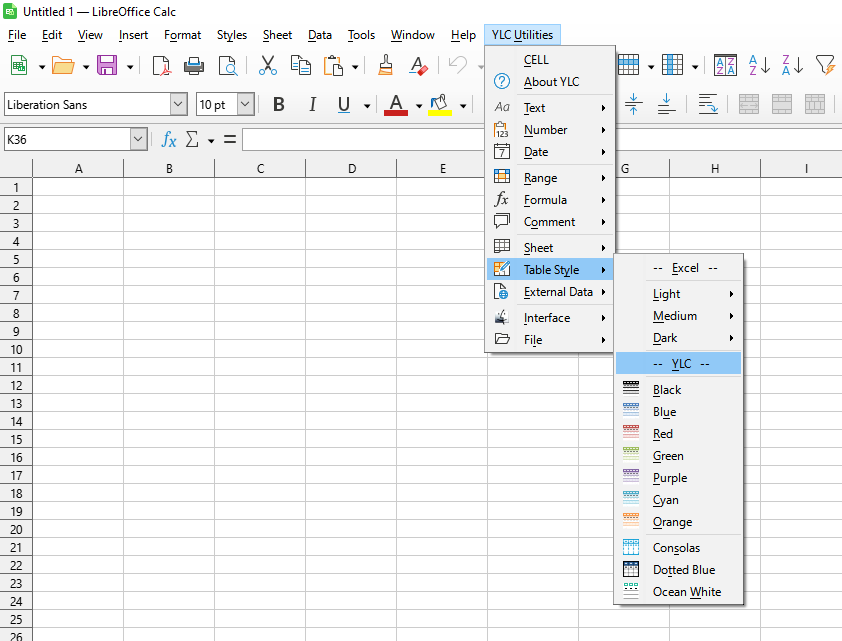842x641 pixels.
Task: Open the Name Box dropdown arrow
Action: pyautogui.click(x=138, y=139)
